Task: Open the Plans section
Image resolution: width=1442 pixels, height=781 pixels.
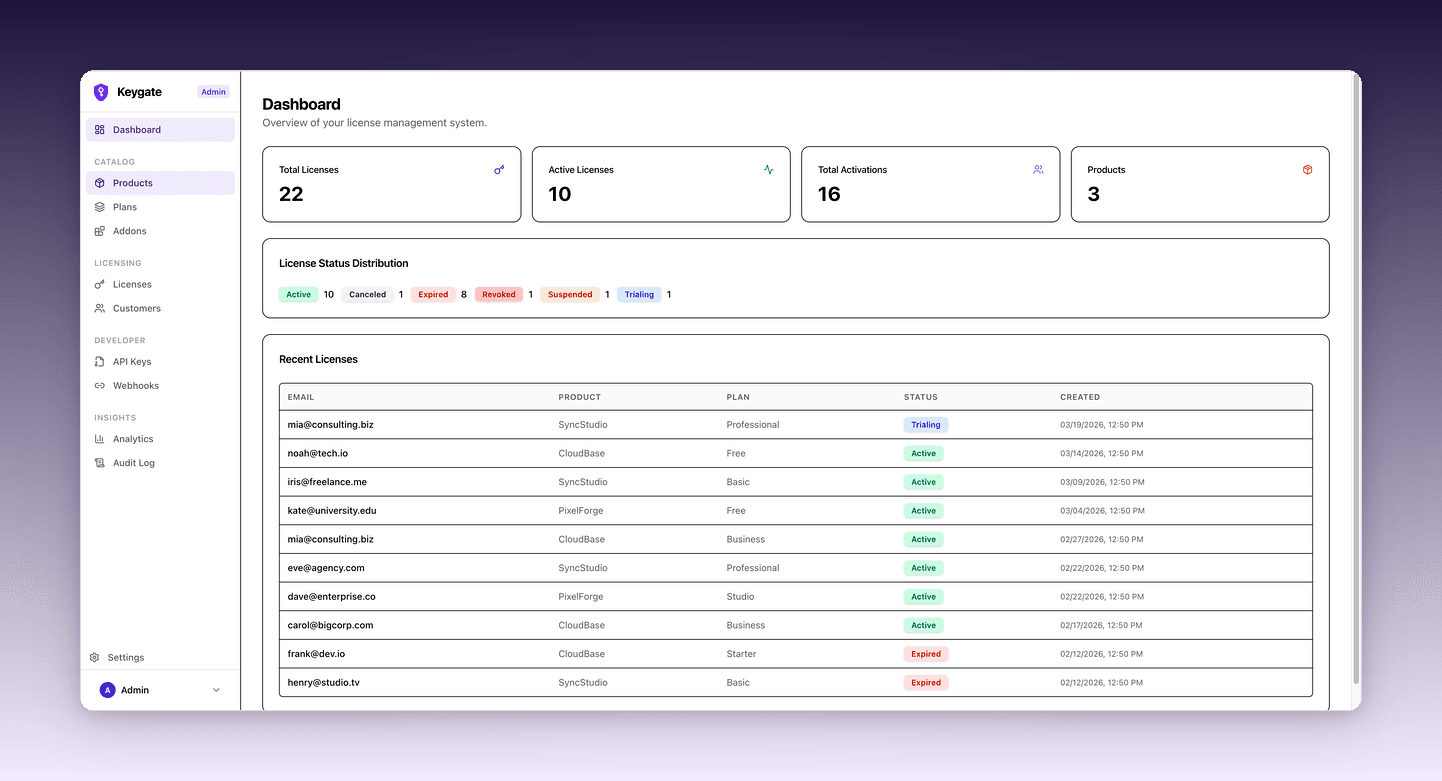Action: point(125,206)
